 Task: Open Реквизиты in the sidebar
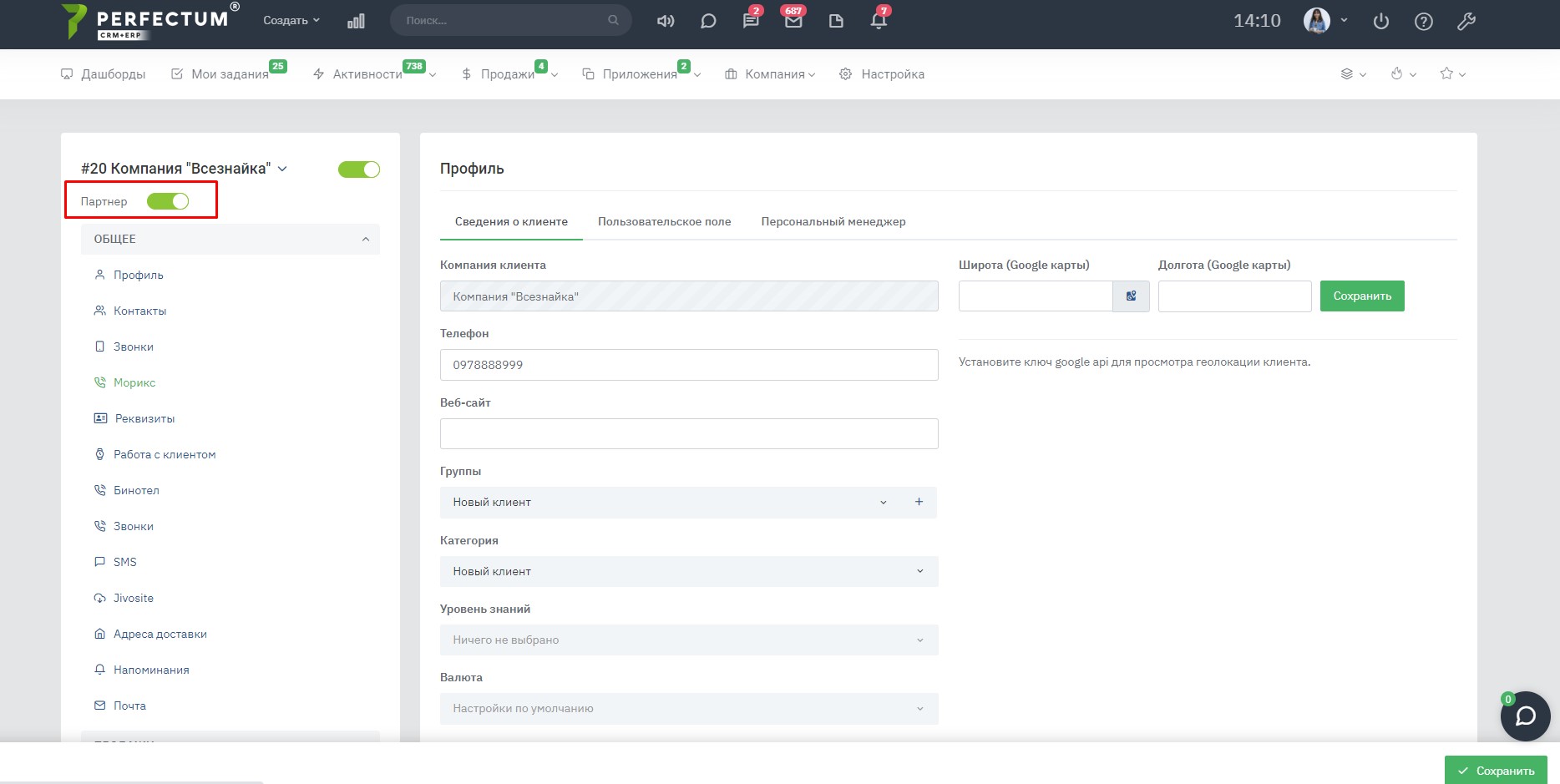click(144, 419)
